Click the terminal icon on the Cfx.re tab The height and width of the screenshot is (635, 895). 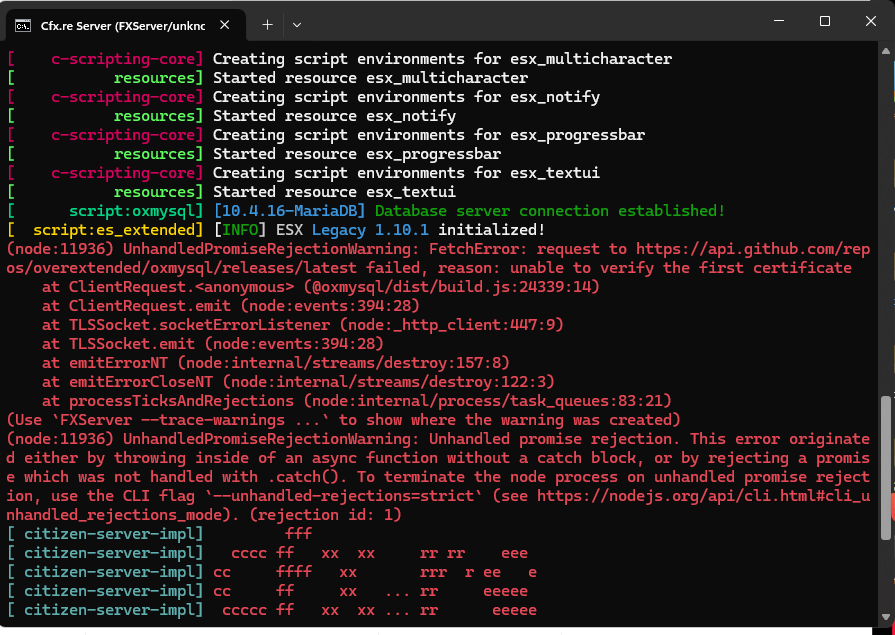pos(23,26)
